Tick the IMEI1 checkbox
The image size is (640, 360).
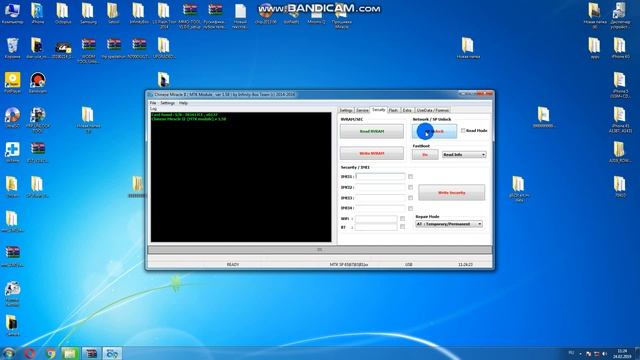coord(411,176)
